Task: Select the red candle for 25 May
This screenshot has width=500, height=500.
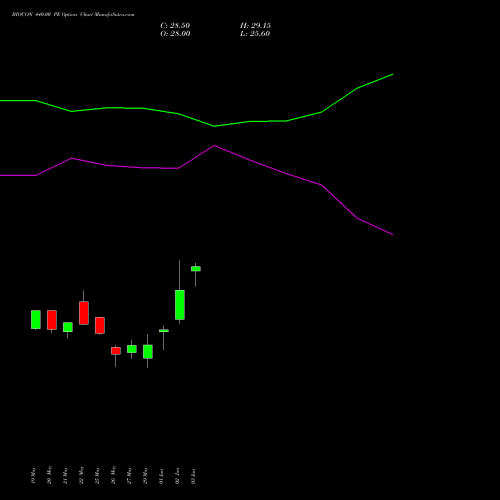Action: coord(100,325)
